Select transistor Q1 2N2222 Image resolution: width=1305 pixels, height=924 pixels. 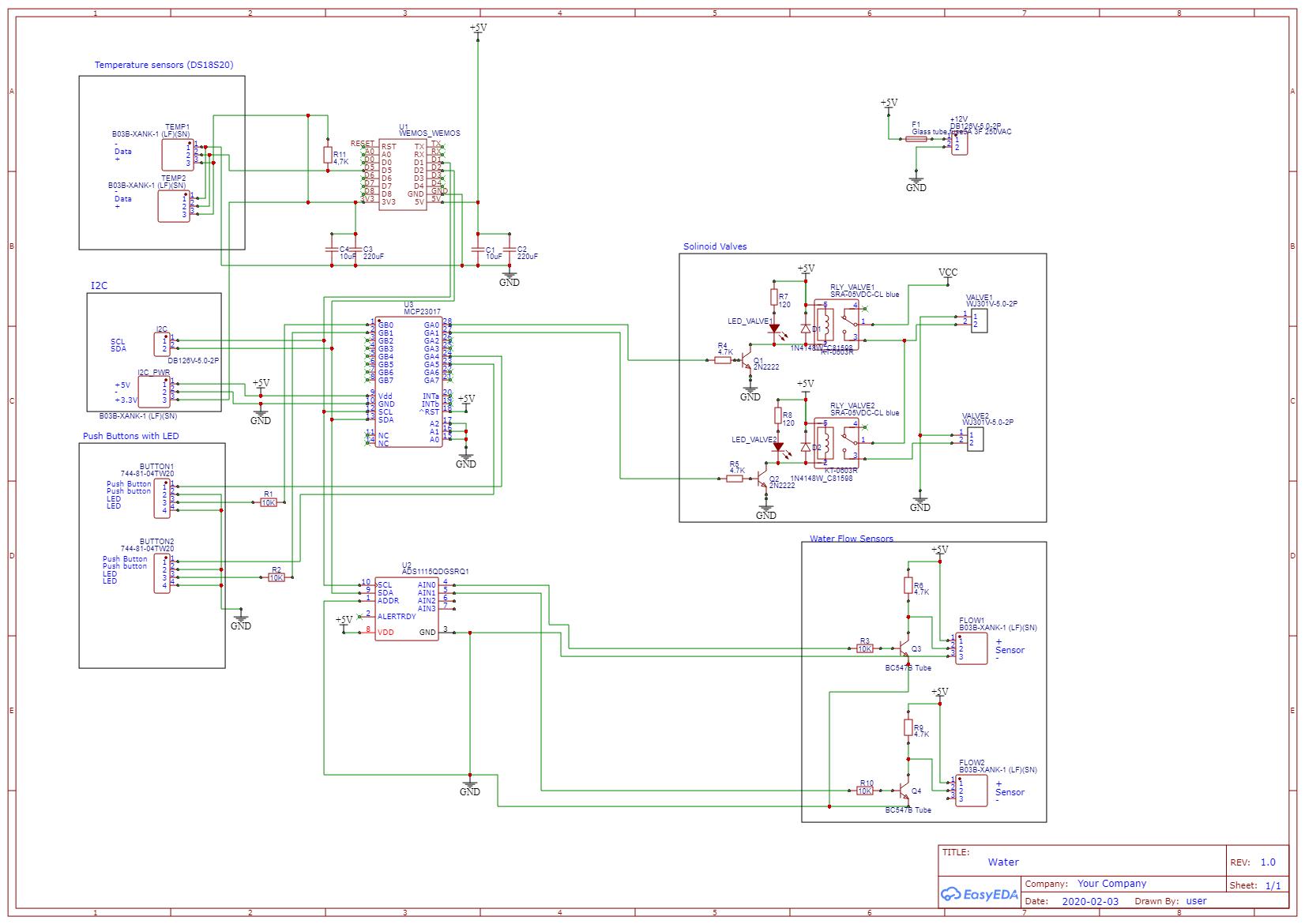tap(746, 361)
